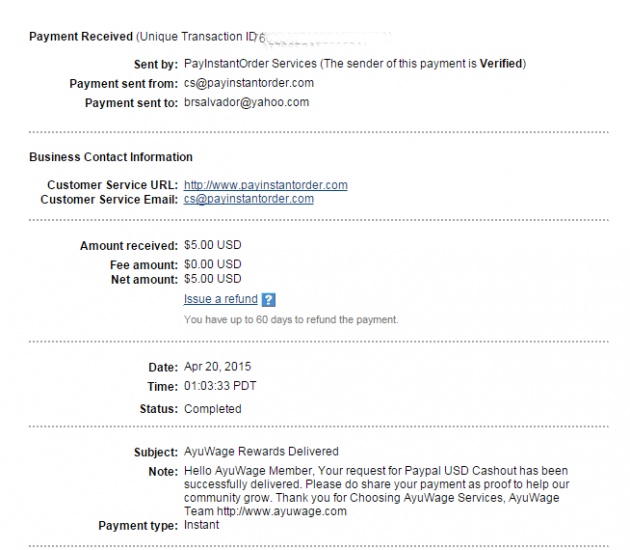Click the $5.00 USD amount received value

213,245
